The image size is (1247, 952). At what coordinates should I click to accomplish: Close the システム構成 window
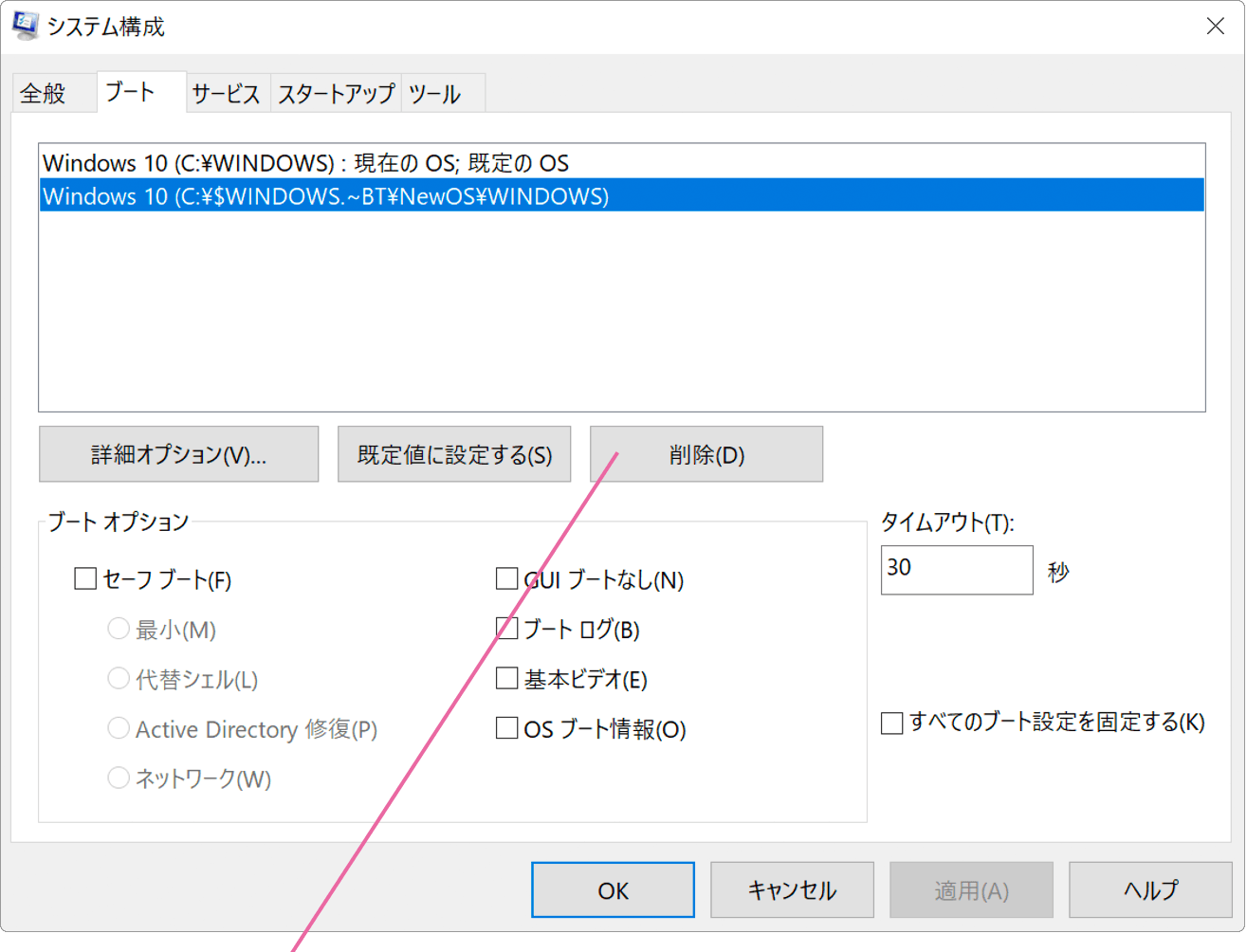[x=1215, y=27]
